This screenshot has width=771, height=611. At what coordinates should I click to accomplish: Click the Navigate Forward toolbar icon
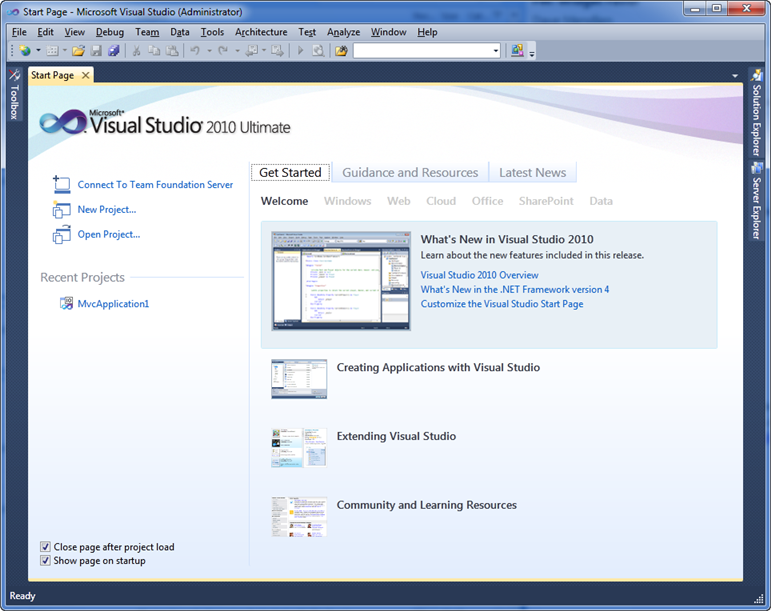coord(277,50)
